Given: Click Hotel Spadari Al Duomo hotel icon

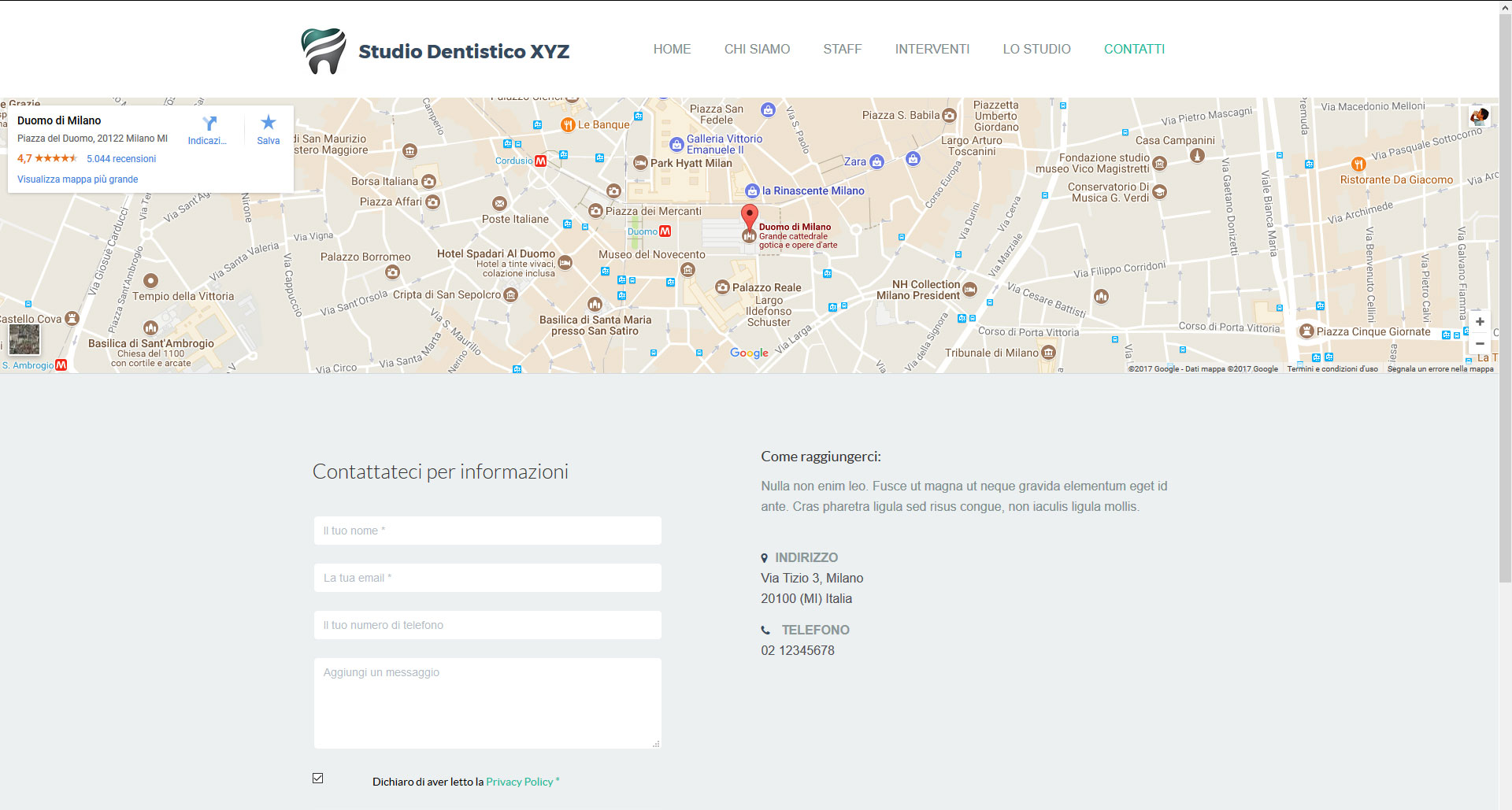Looking at the screenshot, I should tap(565, 262).
